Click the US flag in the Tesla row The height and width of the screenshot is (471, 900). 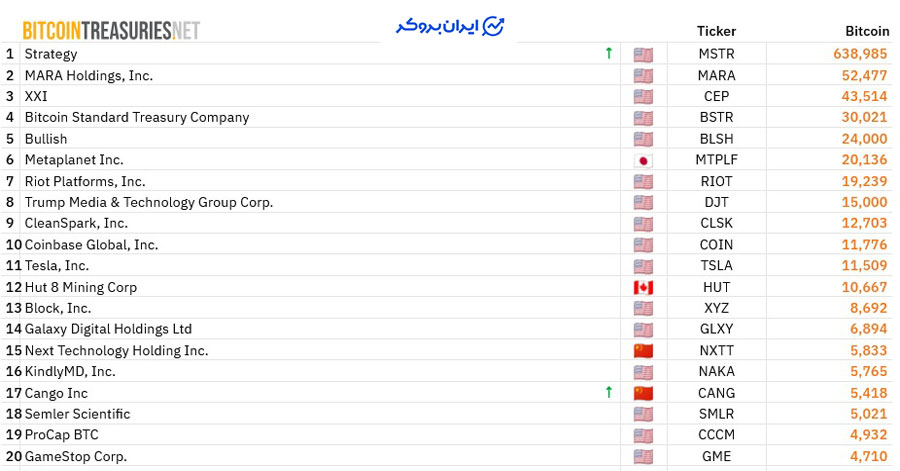pyautogui.click(x=643, y=266)
